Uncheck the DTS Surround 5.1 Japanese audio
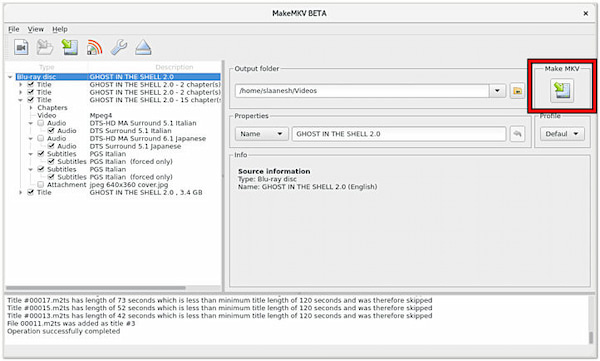Viewport: 600px width, 361px height. click(51, 146)
